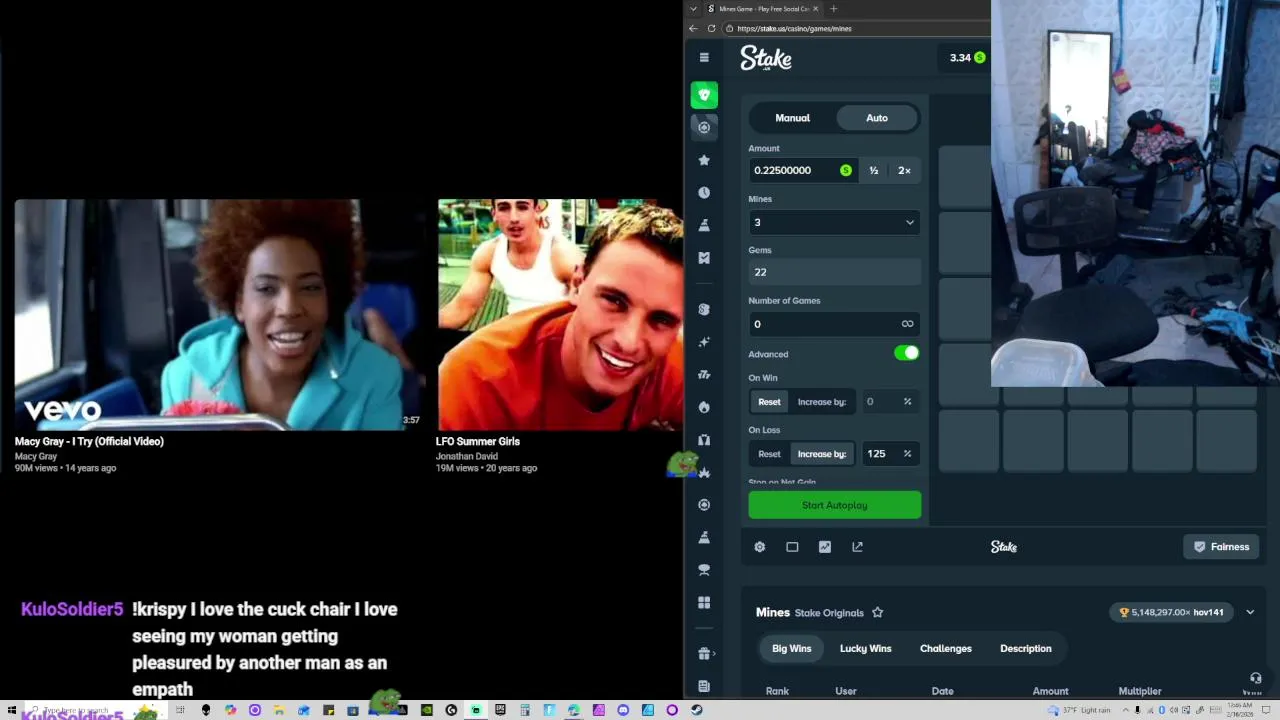Open the gift promotions icon in sidebar
Image resolution: width=1280 pixels, height=720 pixels.
(704, 653)
